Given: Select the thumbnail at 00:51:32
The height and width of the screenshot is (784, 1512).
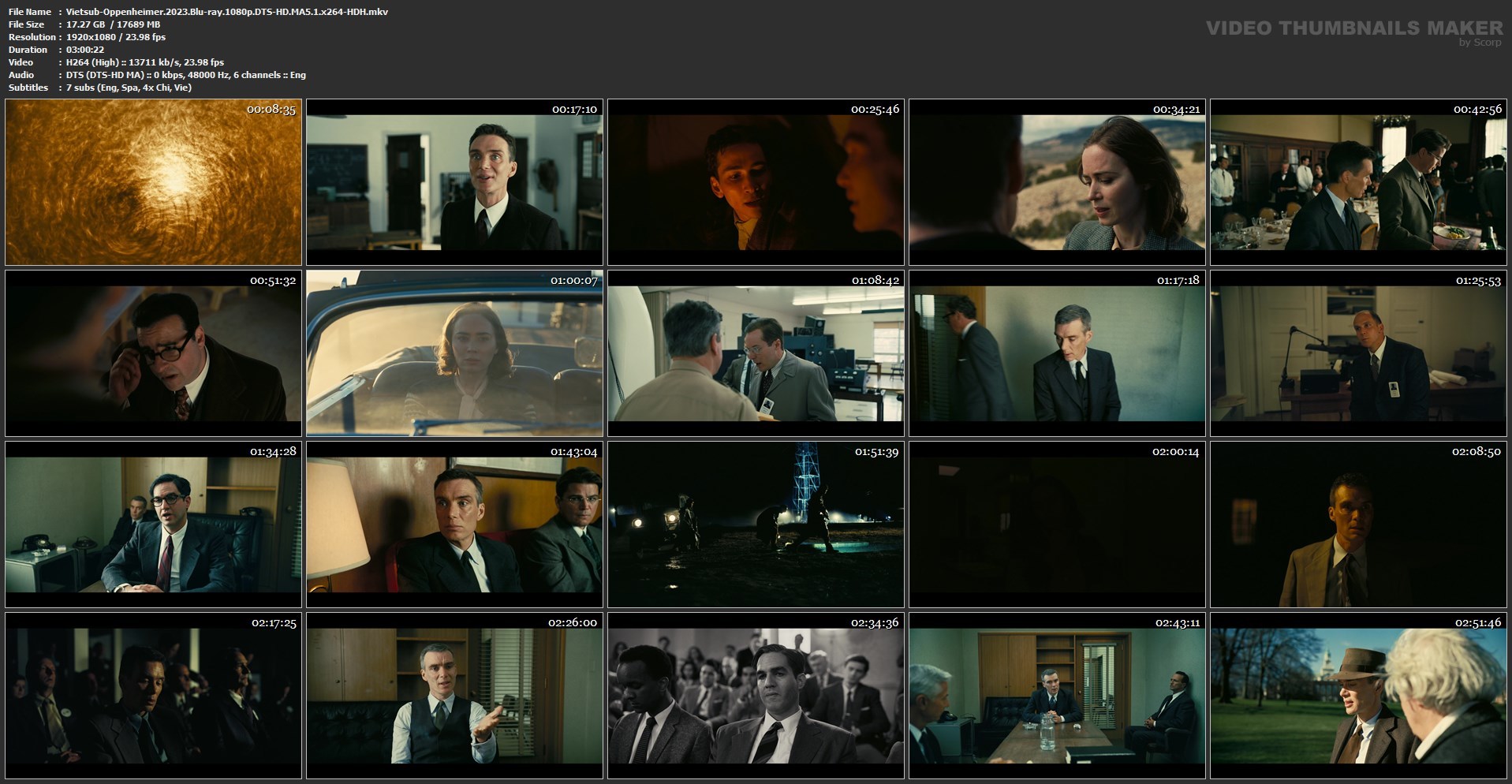Looking at the screenshot, I should click(153, 353).
